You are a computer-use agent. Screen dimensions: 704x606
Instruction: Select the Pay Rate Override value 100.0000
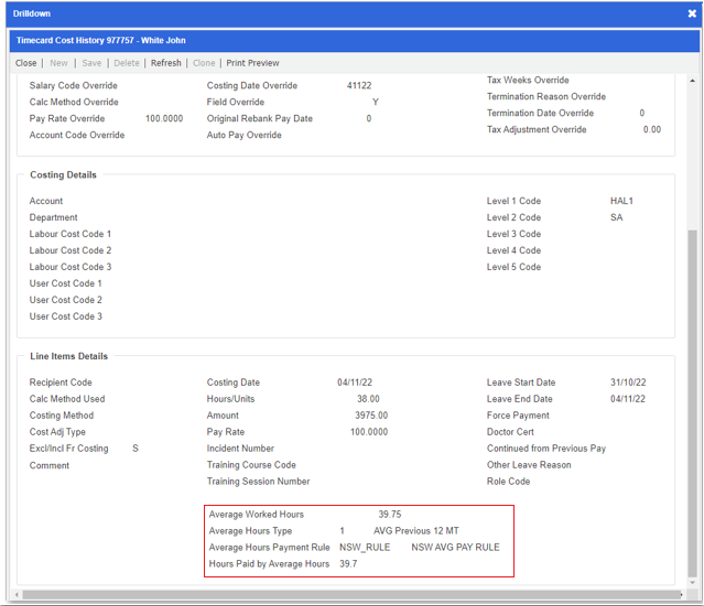164,119
